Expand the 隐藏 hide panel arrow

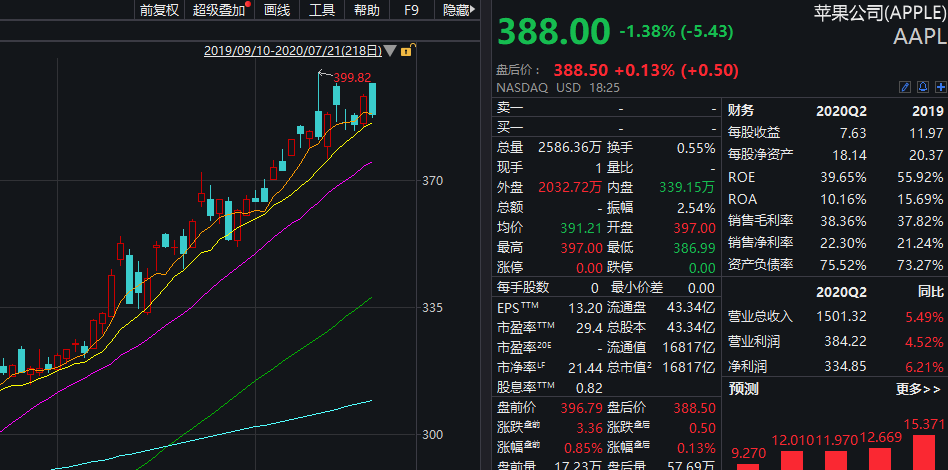coord(459,10)
